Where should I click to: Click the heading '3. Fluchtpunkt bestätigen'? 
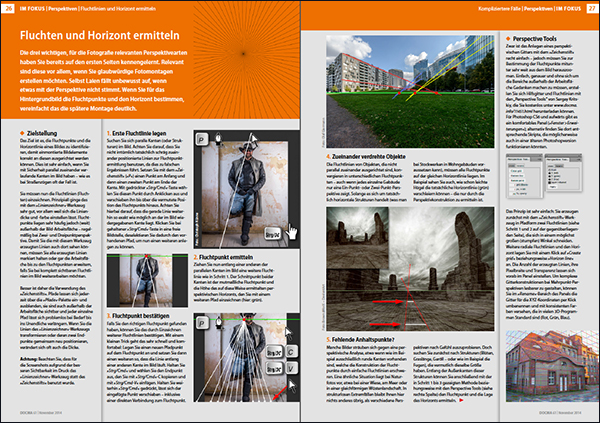[x=138, y=316]
